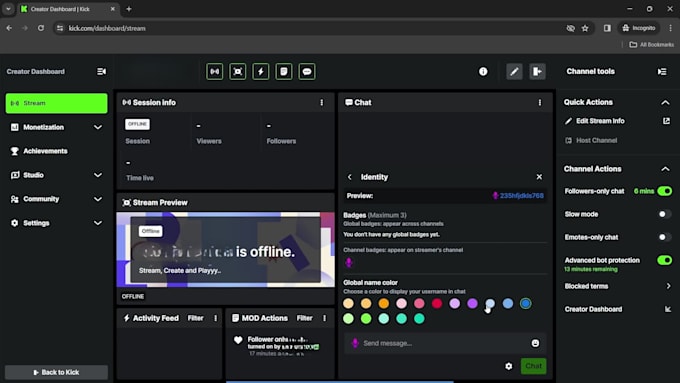
Task: Toggle Activity Feed lightning toolbar icon
Action: coord(261,72)
